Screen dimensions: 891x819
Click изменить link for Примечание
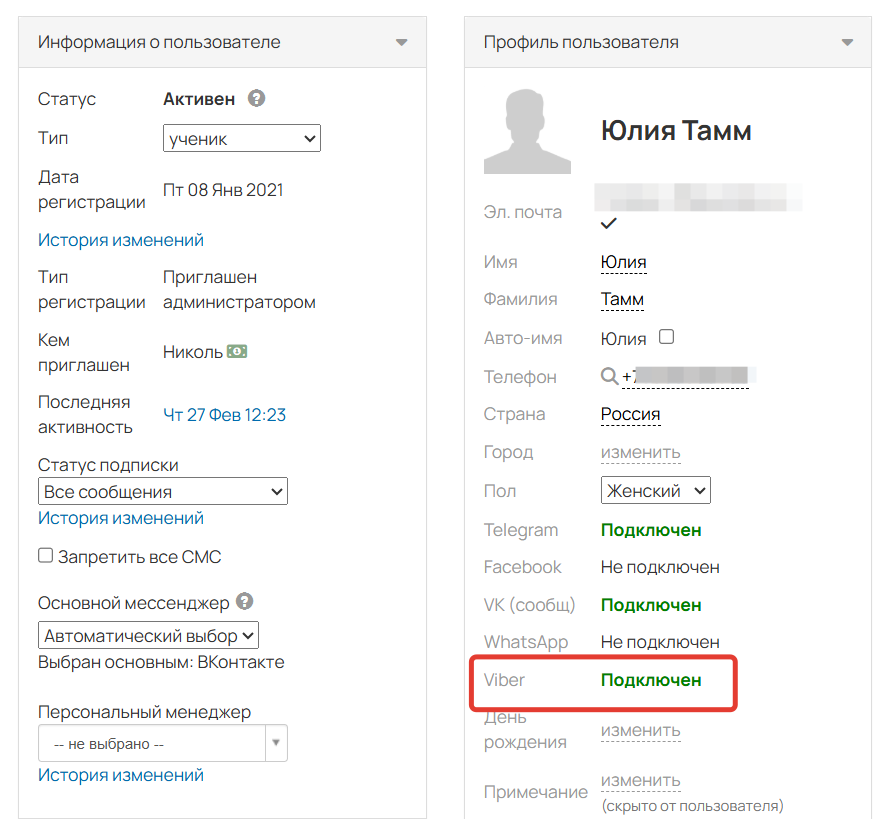[640, 780]
